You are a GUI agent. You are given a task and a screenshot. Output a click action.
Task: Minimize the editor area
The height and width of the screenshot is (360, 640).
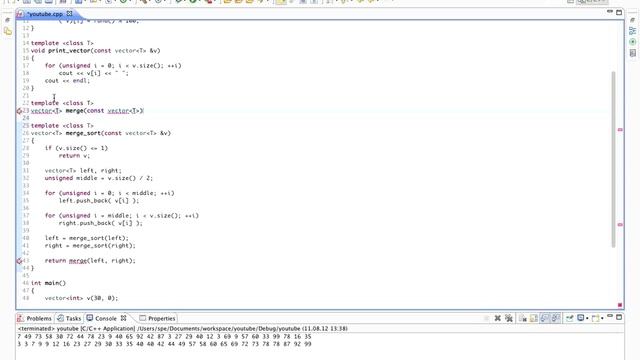pos(610,11)
